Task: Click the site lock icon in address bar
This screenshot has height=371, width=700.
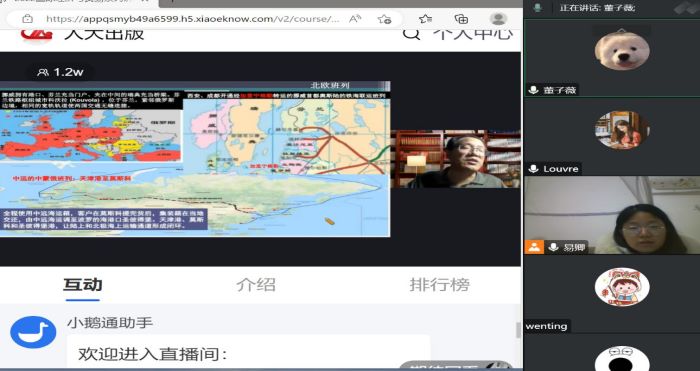Action: 27,19
